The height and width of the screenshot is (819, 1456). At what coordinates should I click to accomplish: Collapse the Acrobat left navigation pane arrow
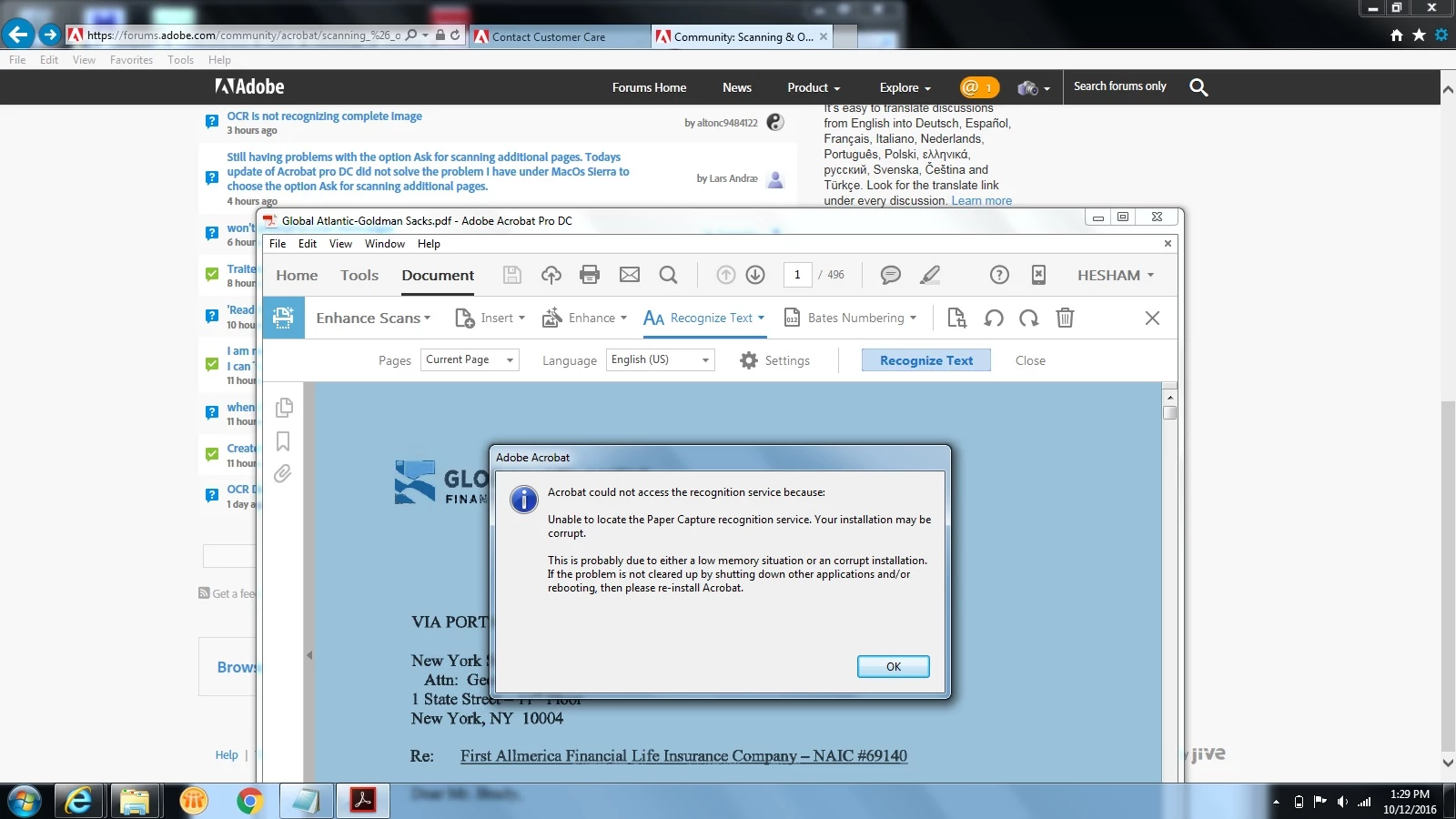point(309,655)
